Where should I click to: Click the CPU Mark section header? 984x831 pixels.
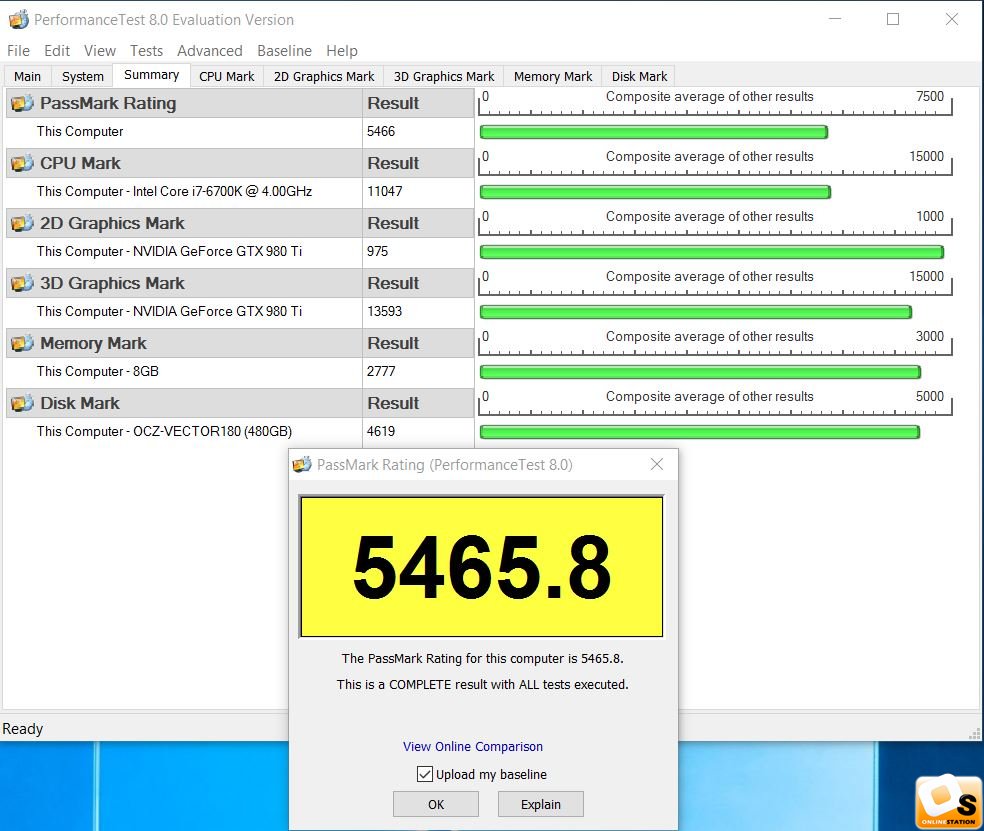pos(184,163)
